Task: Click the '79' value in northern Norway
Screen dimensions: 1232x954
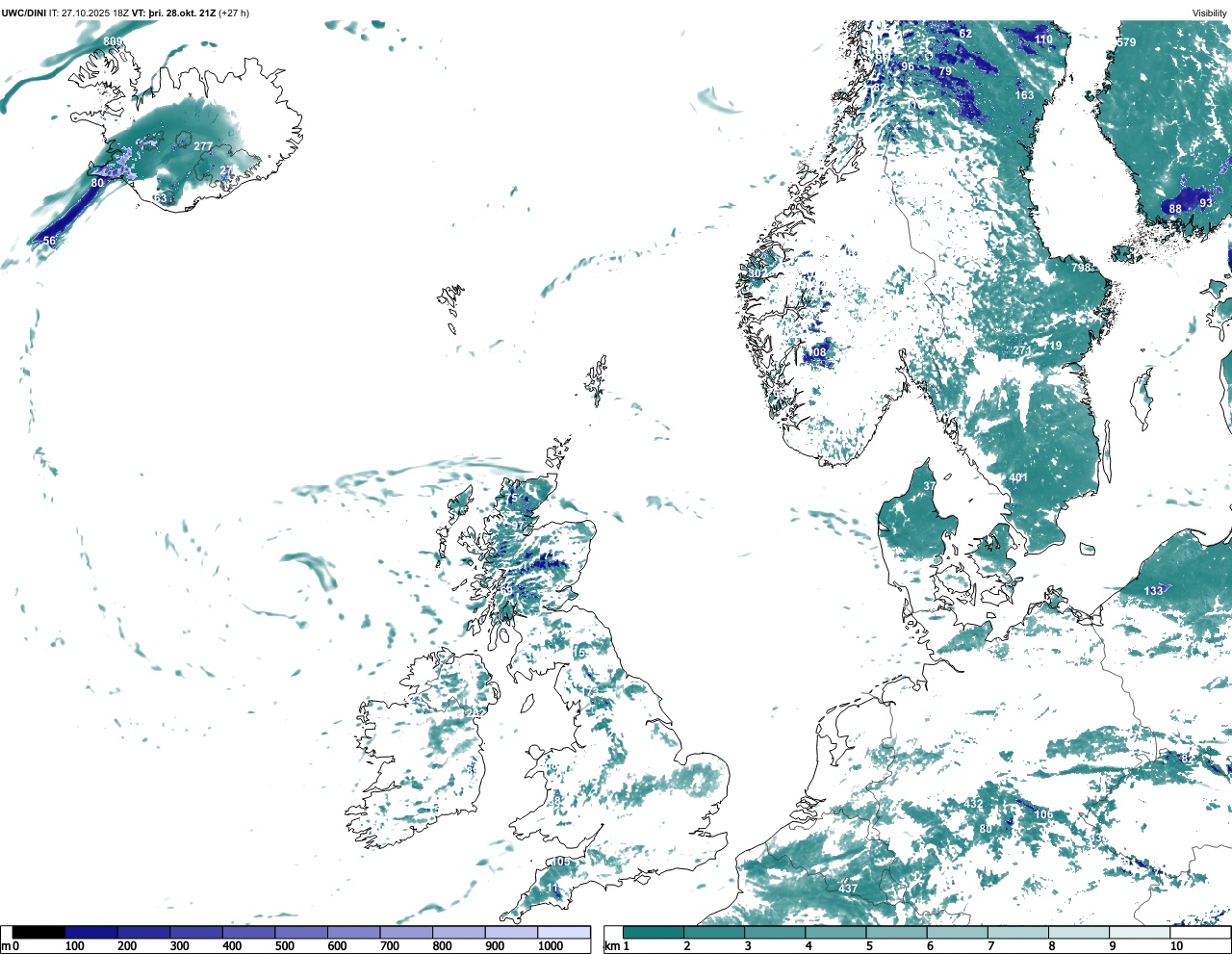Action: pos(945,71)
